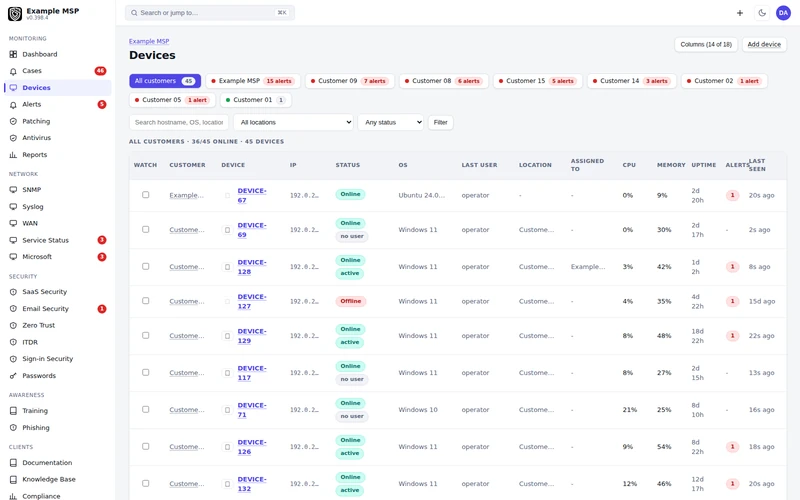The image size is (800, 500).
Task: Filter by Customer 02 chip
Action: click(724, 81)
